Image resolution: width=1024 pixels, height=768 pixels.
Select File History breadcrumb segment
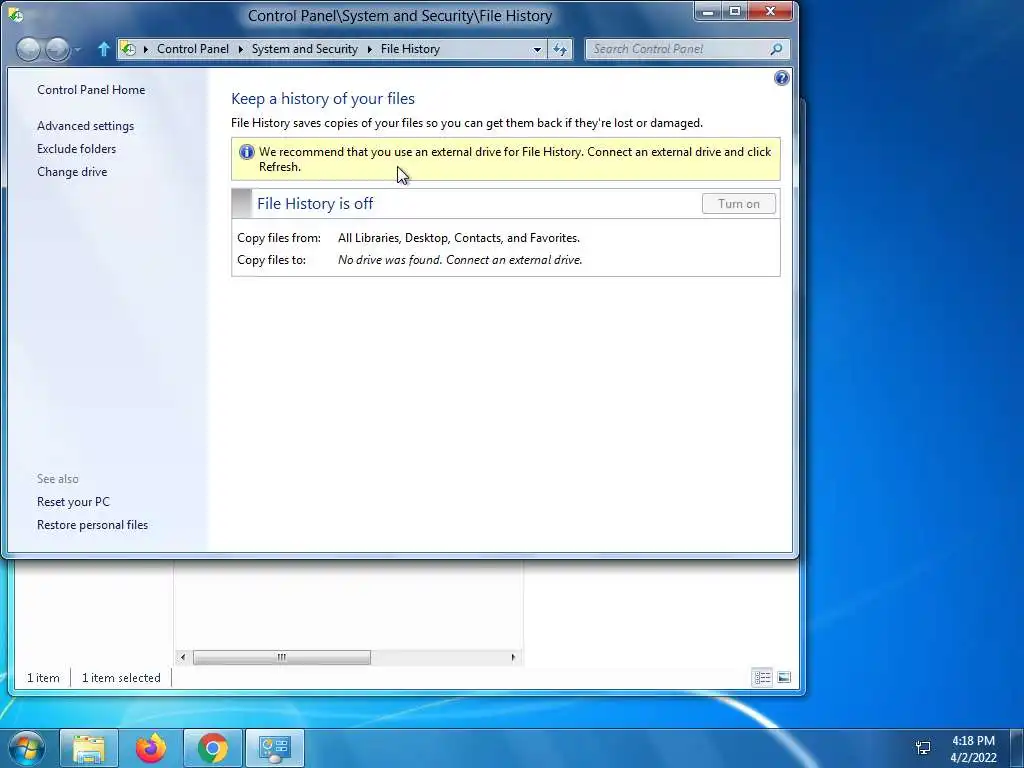(x=410, y=49)
